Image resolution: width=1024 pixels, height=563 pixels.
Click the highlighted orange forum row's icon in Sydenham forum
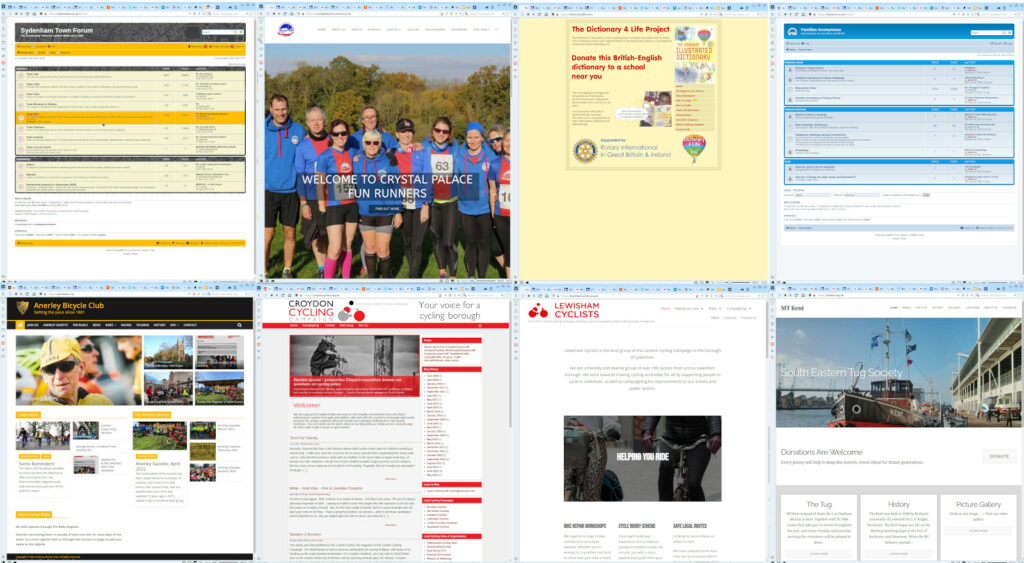click(x=21, y=118)
